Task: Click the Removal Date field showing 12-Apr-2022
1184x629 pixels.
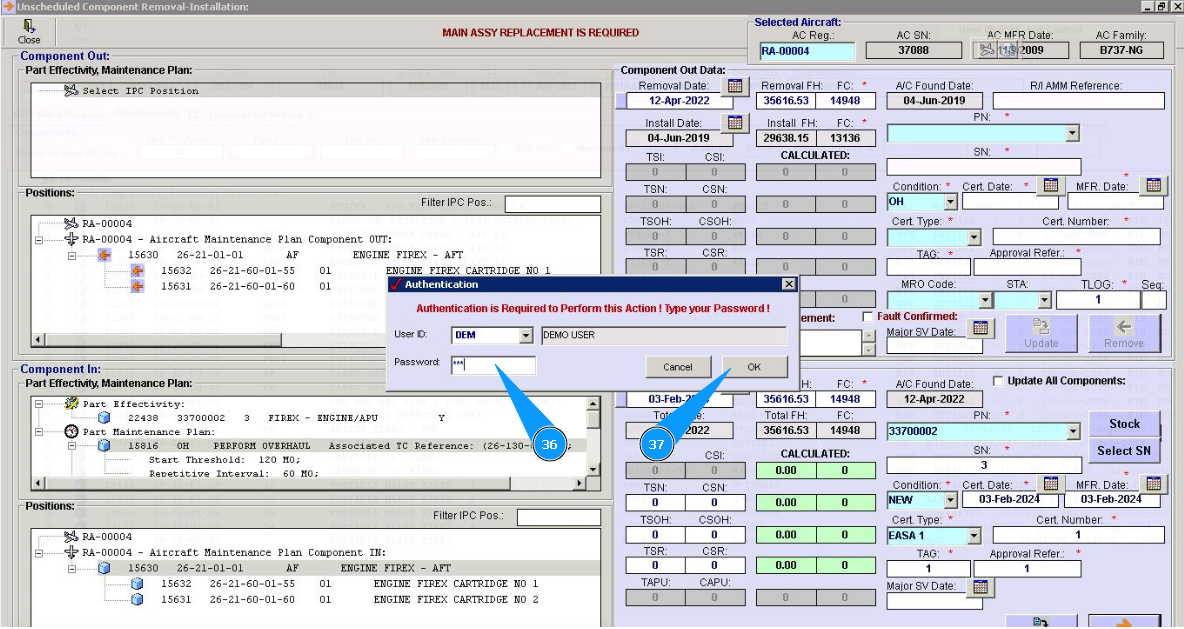Action: [679, 101]
